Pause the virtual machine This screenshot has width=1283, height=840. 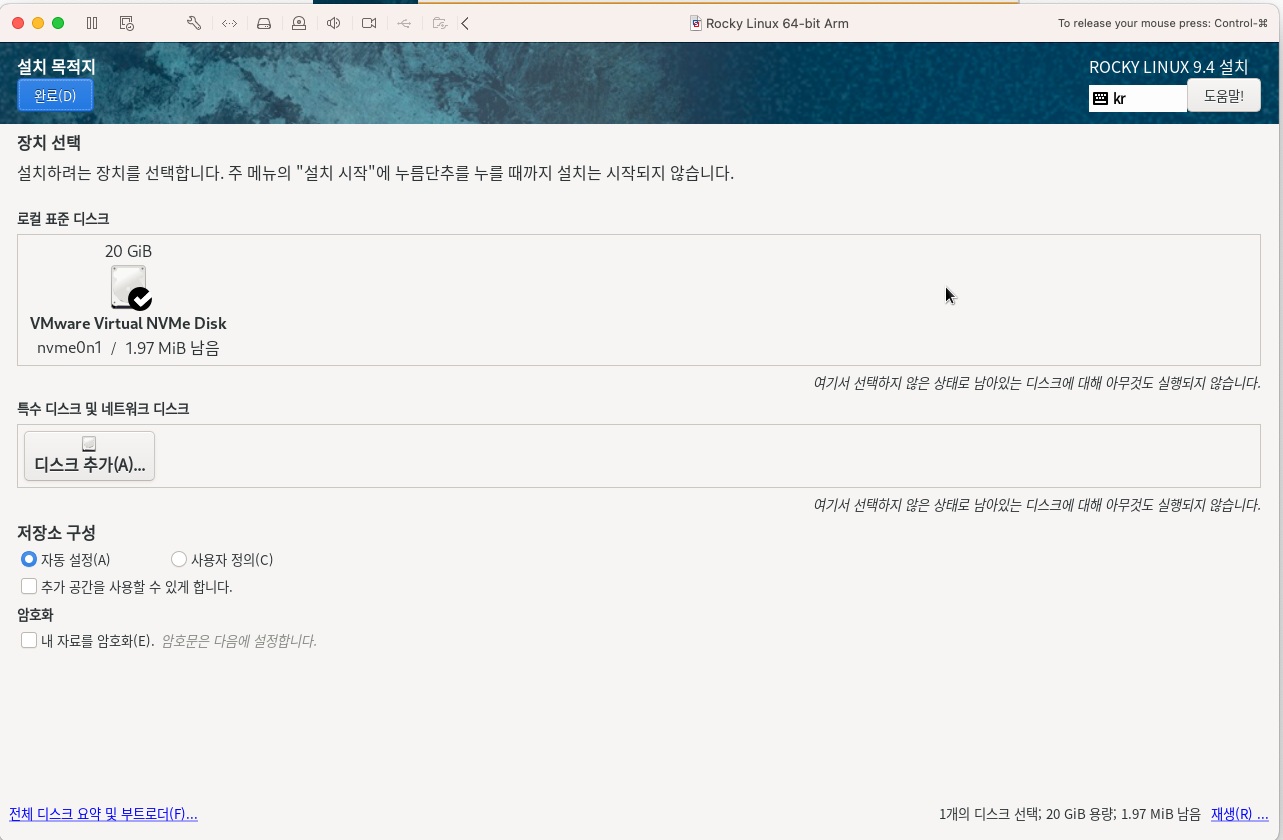click(x=92, y=23)
